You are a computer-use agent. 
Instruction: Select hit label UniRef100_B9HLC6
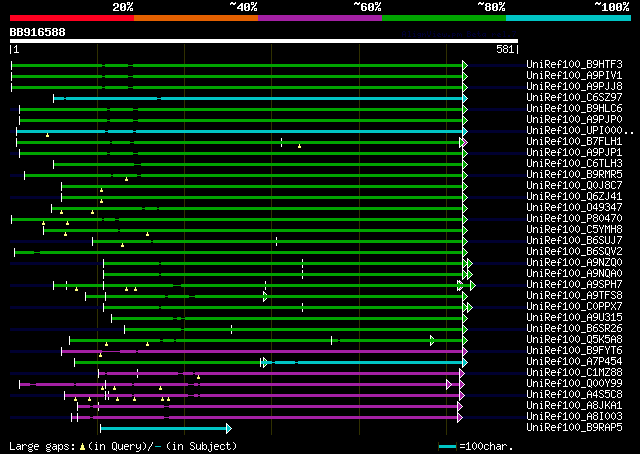[x=574, y=108]
